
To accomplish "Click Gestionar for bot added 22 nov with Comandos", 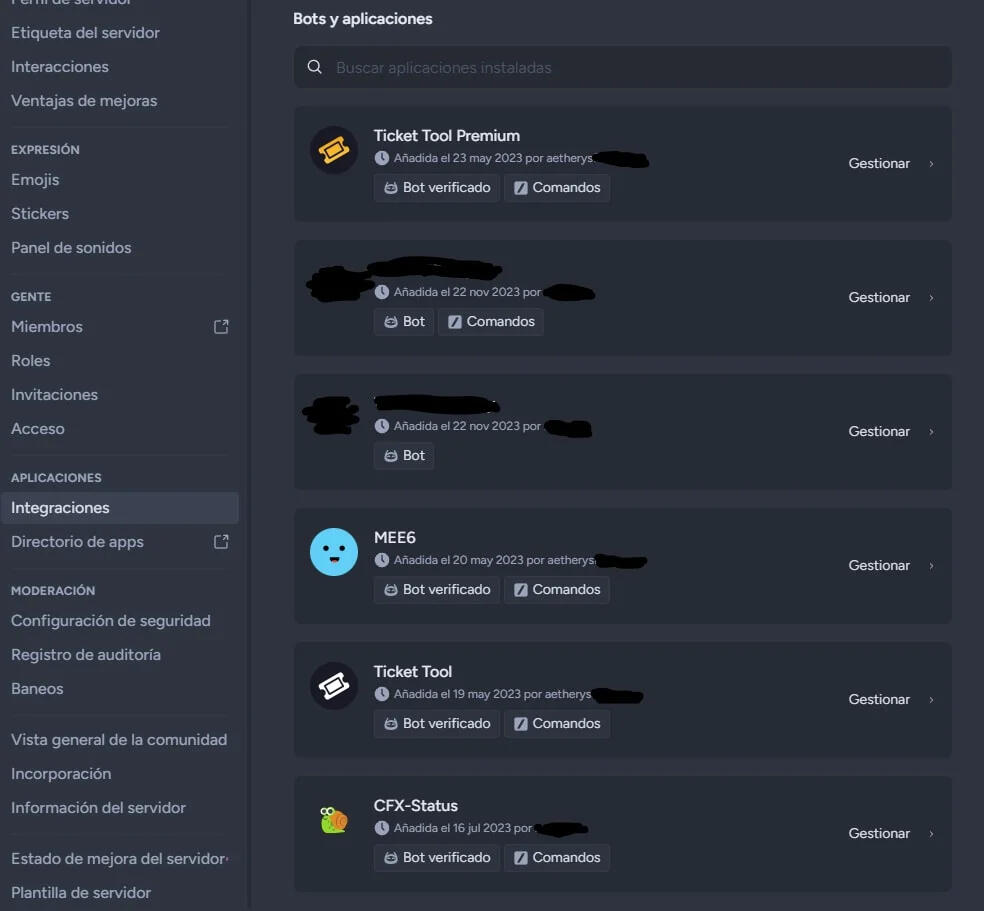I will pos(879,297).
